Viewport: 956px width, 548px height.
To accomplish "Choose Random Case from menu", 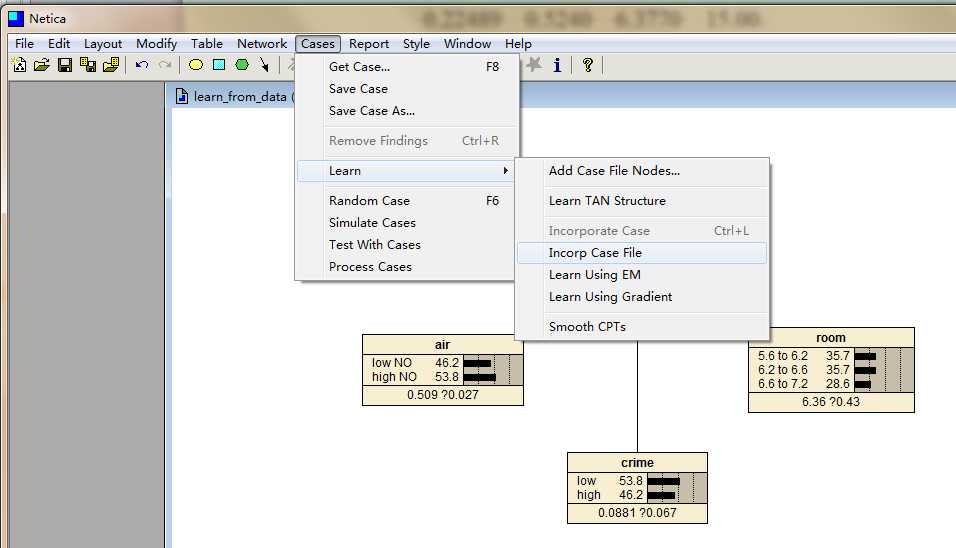I will point(407,201).
